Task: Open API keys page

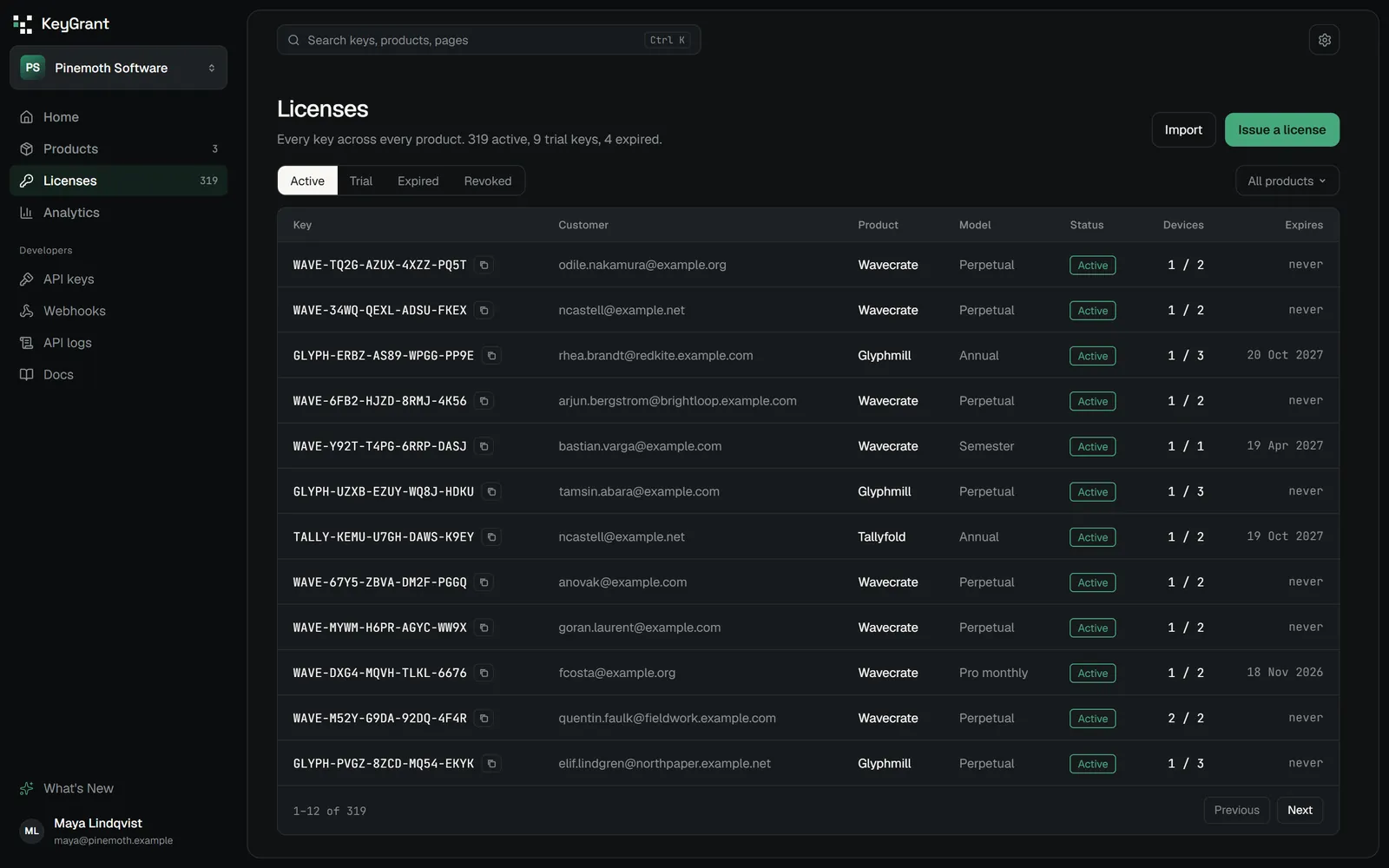Action: coord(118,279)
